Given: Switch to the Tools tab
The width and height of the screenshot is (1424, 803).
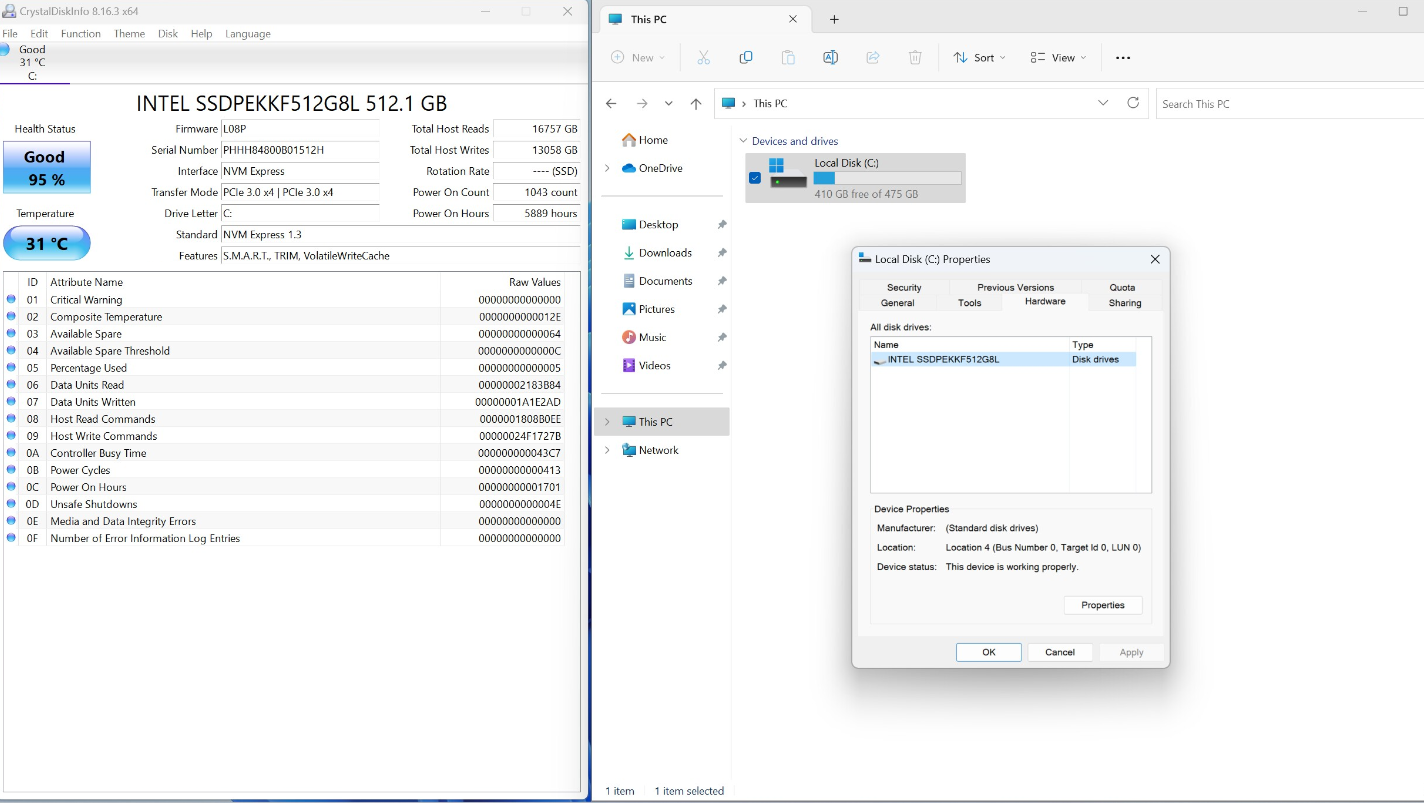Looking at the screenshot, I should pos(970,302).
